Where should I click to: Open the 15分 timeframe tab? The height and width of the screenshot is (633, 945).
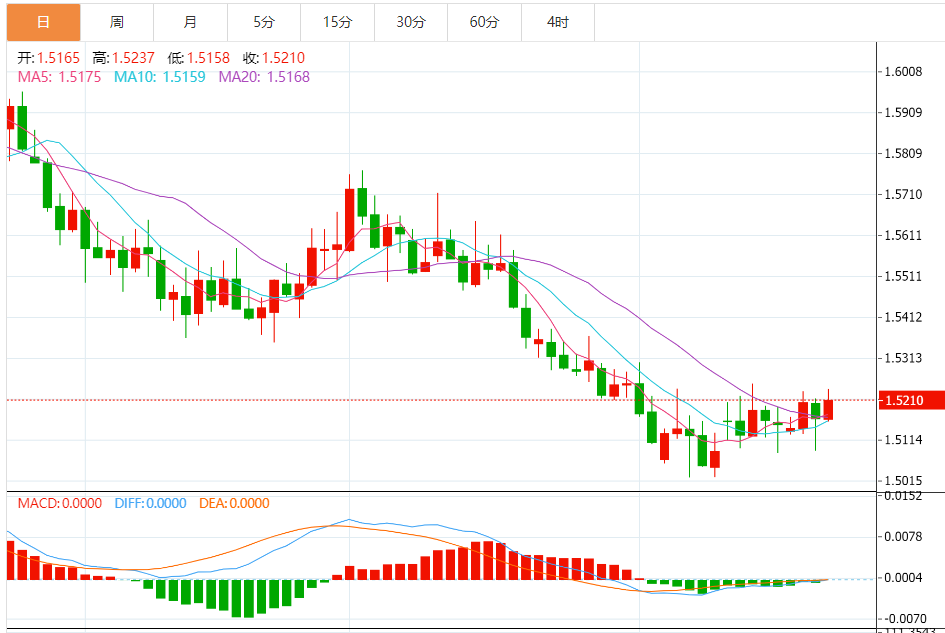(x=338, y=22)
